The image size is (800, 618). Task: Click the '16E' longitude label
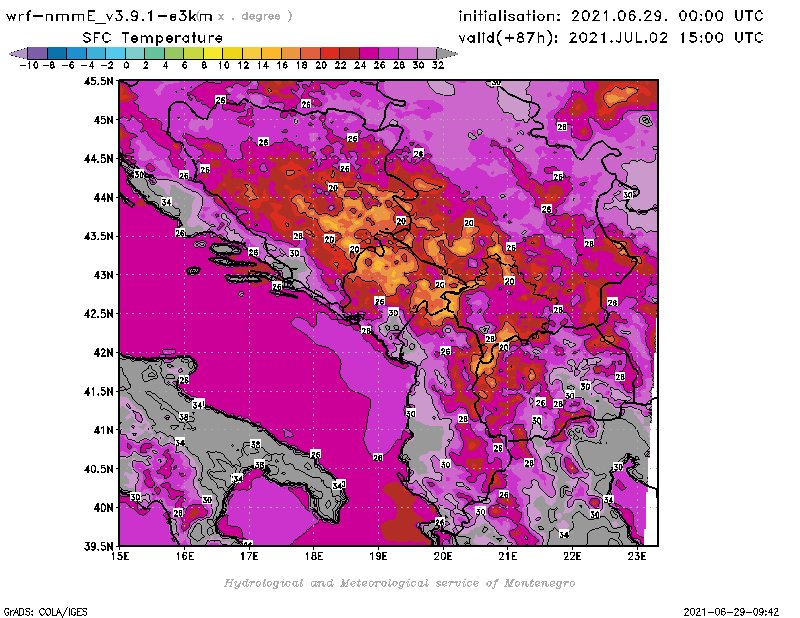click(185, 556)
